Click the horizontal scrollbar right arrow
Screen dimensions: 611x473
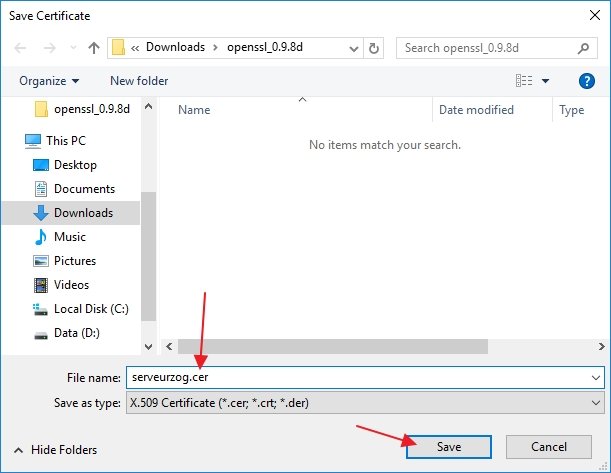pyautogui.click(x=601, y=346)
